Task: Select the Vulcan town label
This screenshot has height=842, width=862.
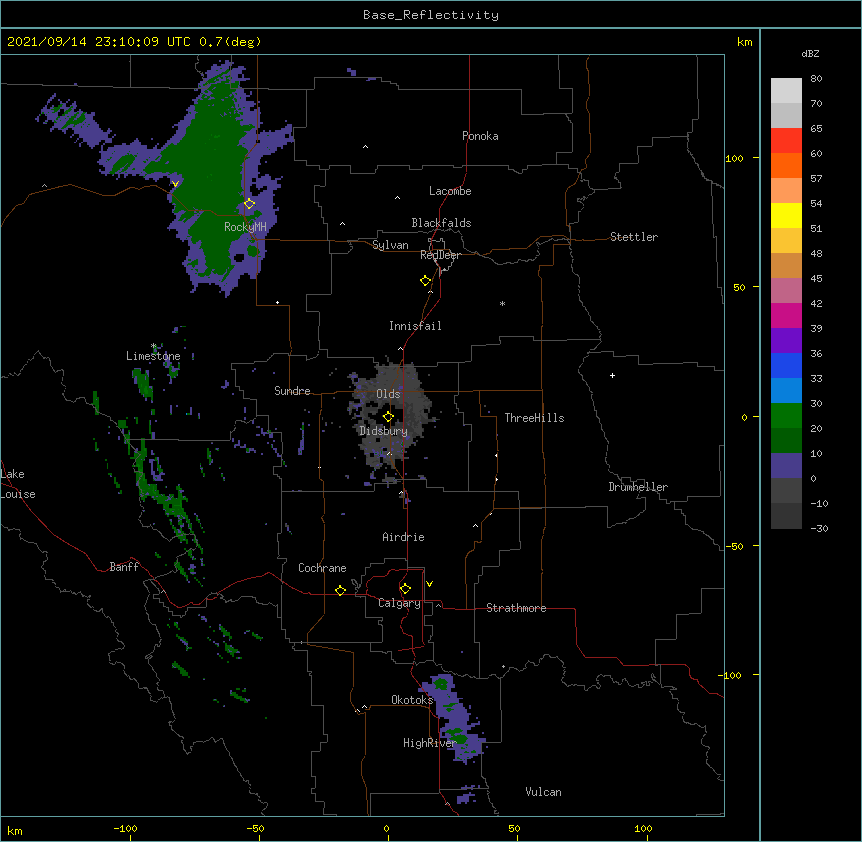Action: click(543, 792)
